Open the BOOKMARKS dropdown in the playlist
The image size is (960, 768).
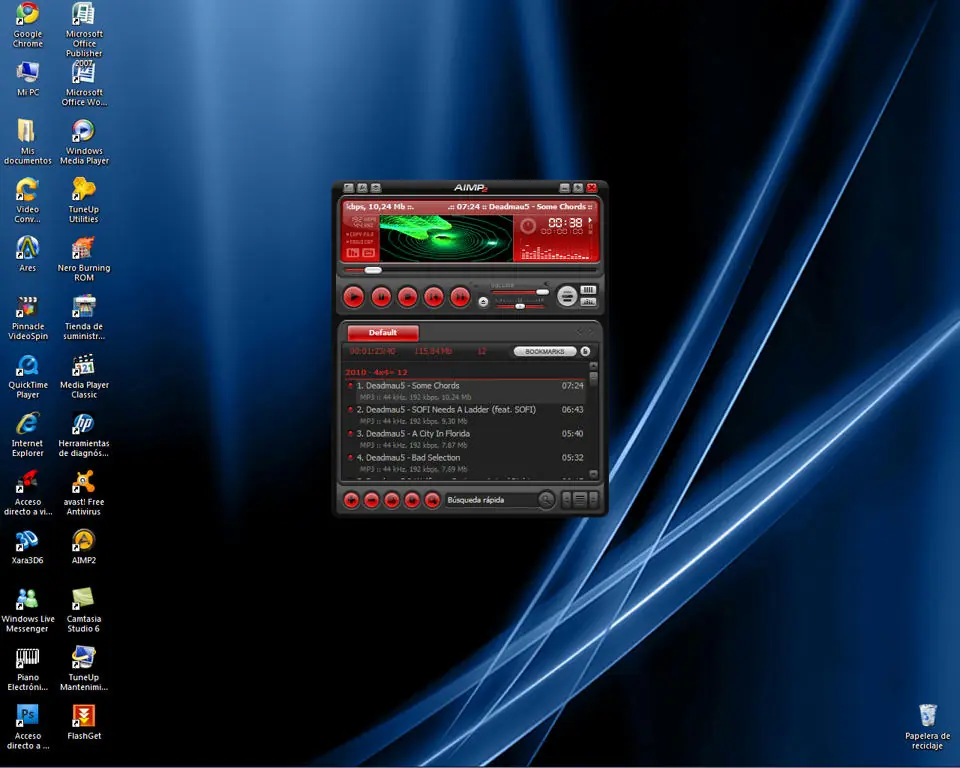coord(545,352)
